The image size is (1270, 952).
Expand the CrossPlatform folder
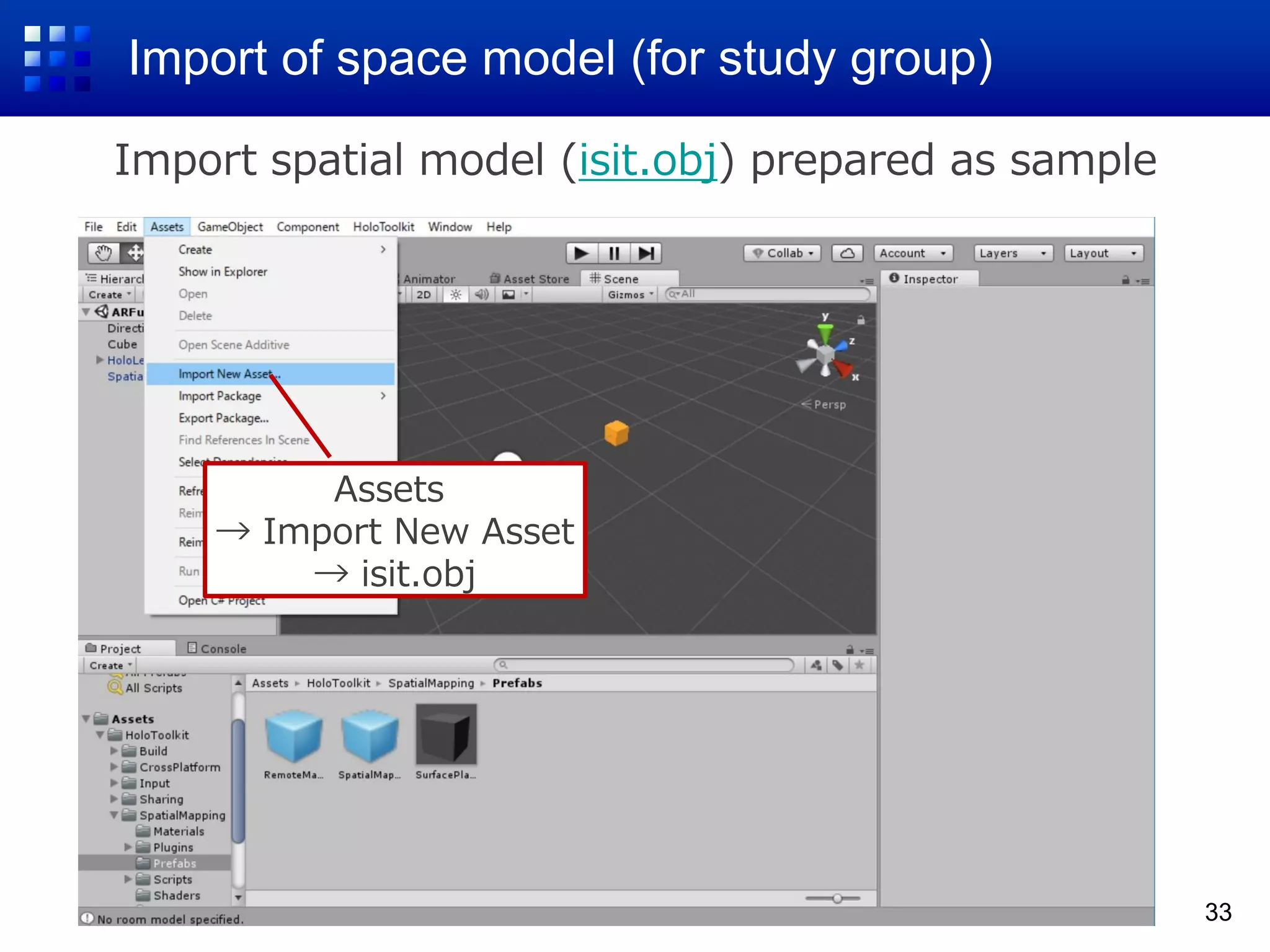[x=114, y=767]
